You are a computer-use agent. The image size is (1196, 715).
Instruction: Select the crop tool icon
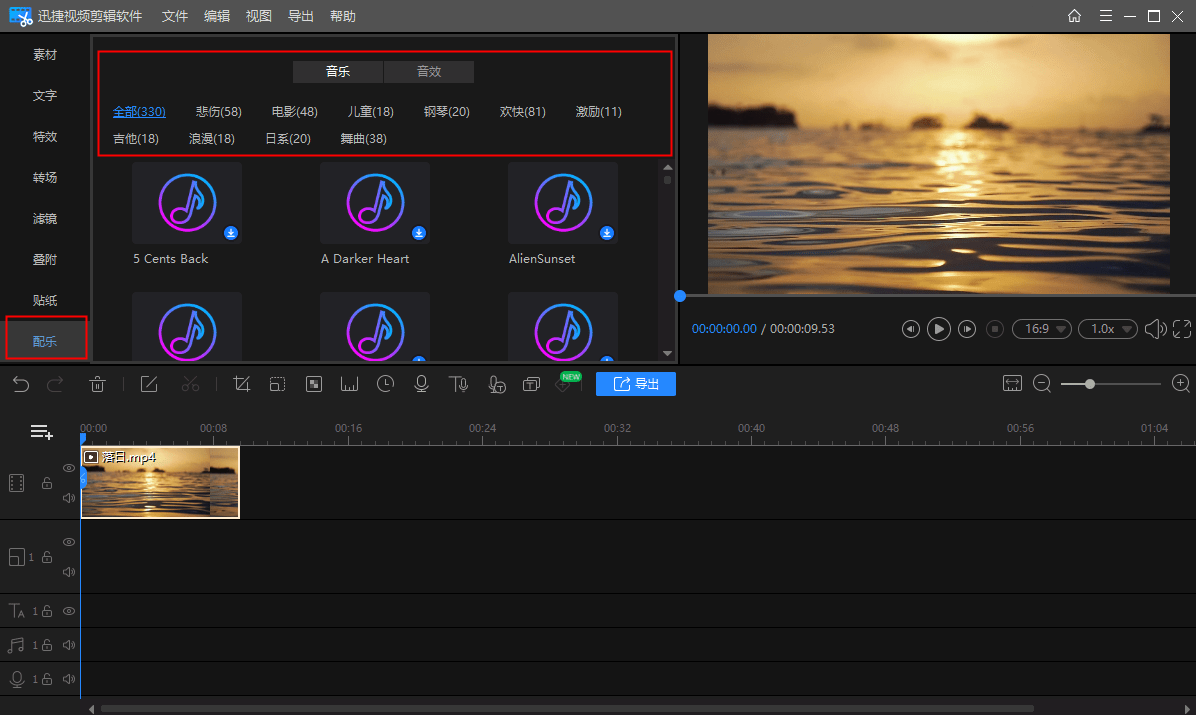pyautogui.click(x=242, y=384)
